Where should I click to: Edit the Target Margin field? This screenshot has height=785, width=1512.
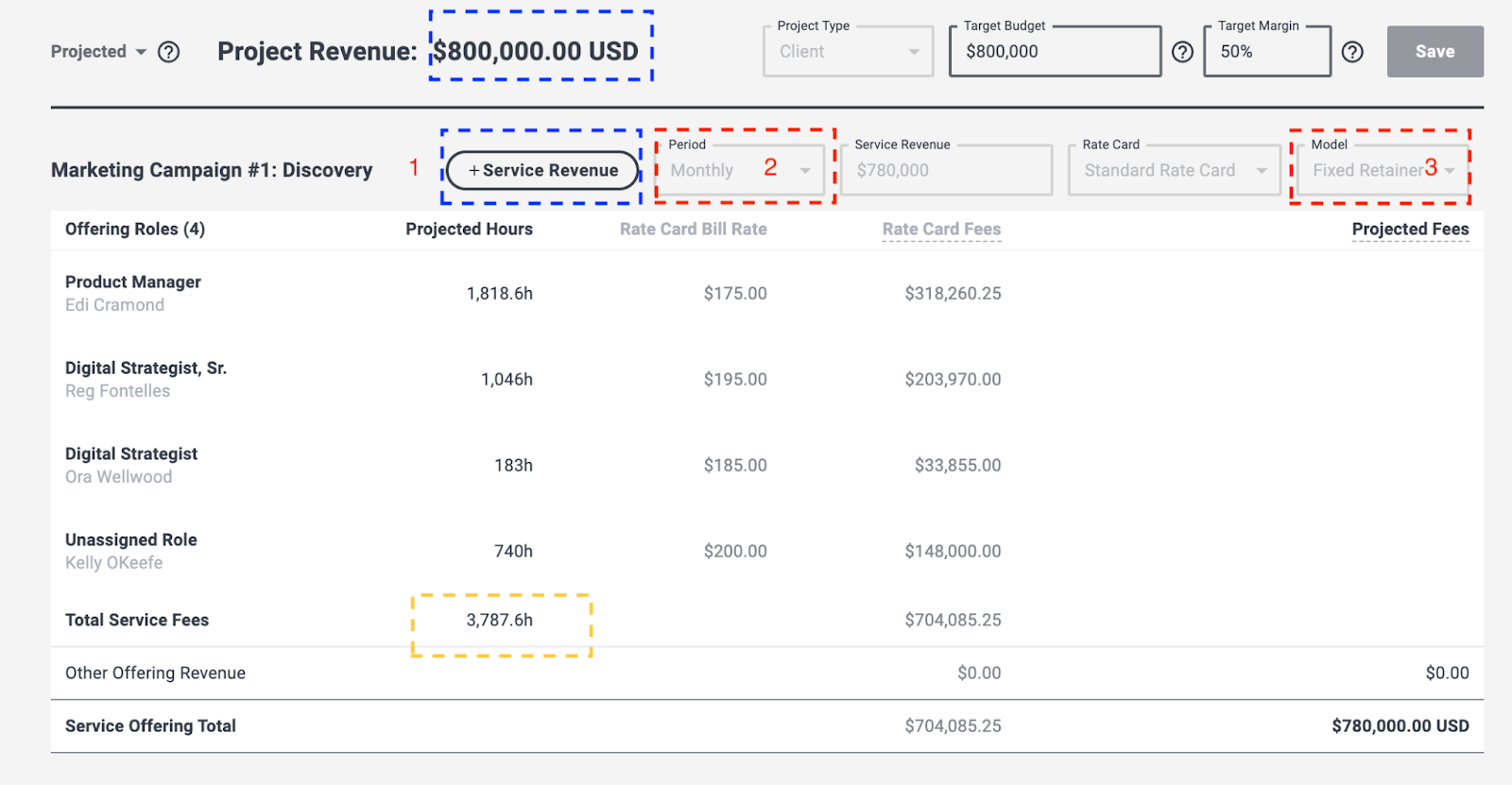[x=1266, y=52]
